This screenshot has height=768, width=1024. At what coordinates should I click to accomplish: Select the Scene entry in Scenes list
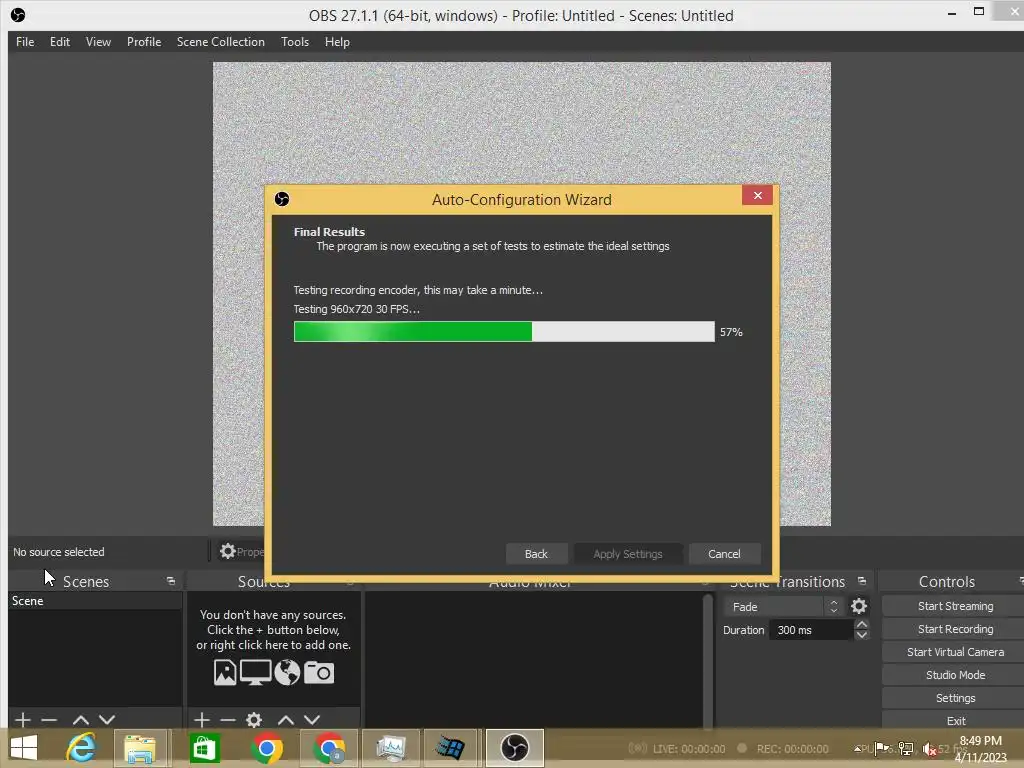pos(95,601)
